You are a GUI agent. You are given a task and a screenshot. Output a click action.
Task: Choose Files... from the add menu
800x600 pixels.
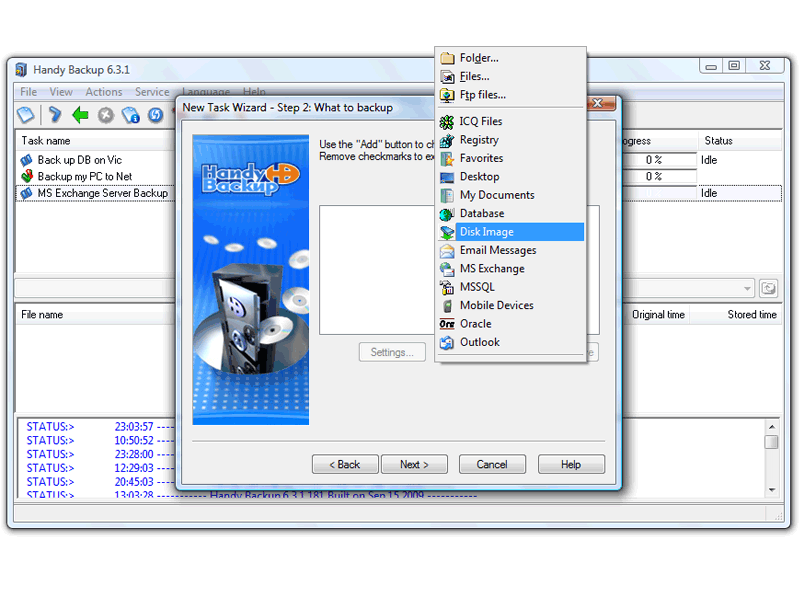[x=510, y=76]
